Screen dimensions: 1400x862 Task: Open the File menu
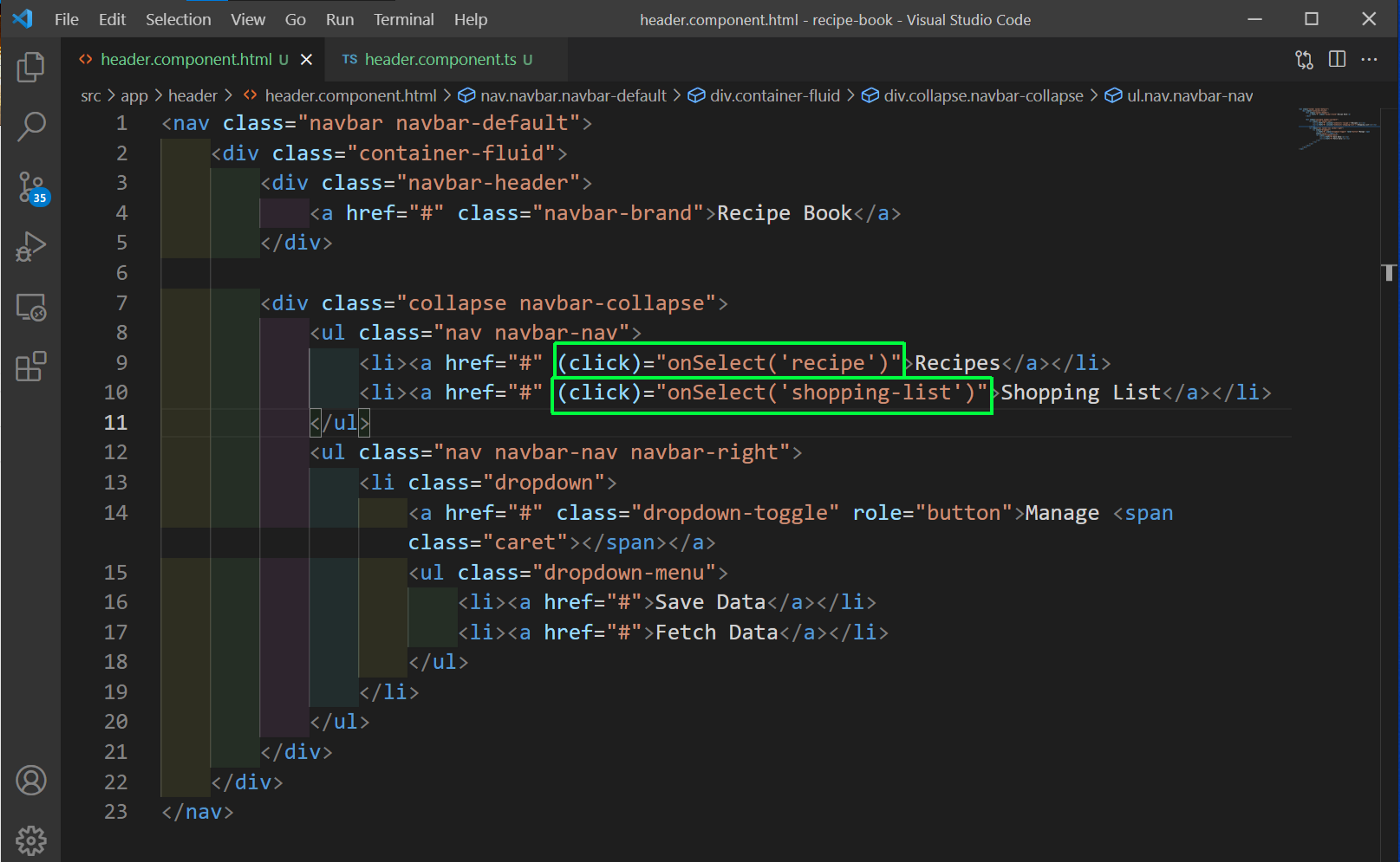[67, 19]
